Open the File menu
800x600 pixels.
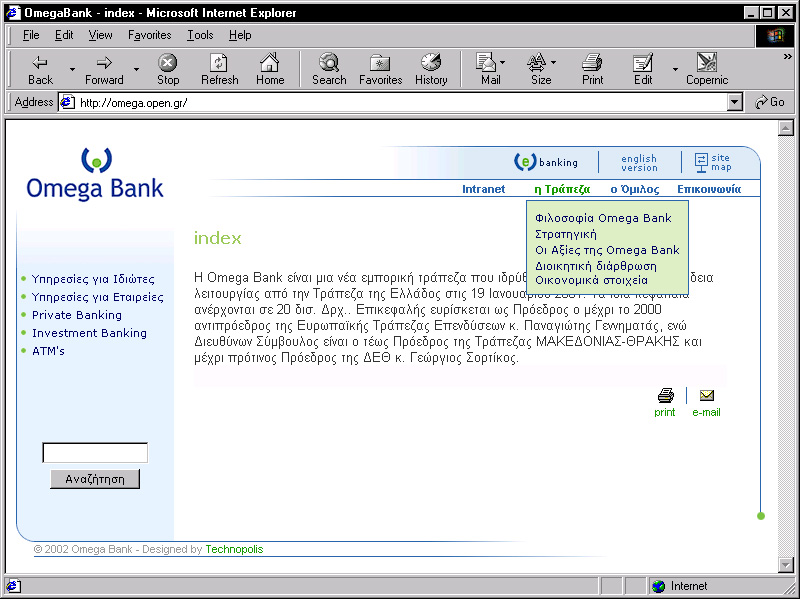pos(31,35)
